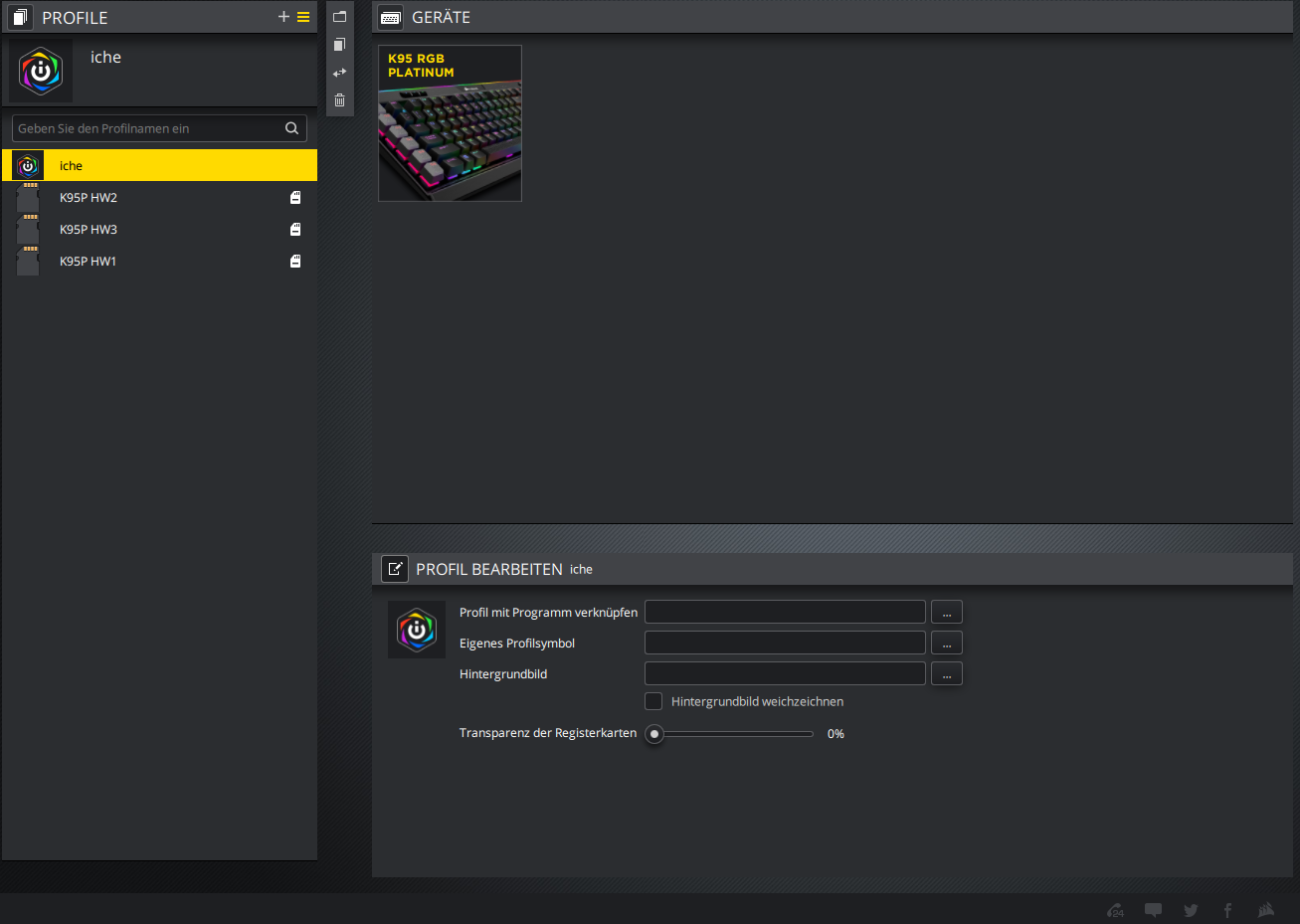Click the SD card icon on K95P HW3
This screenshot has height=924, width=1300.
pyautogui.click(x=295, y=230)
